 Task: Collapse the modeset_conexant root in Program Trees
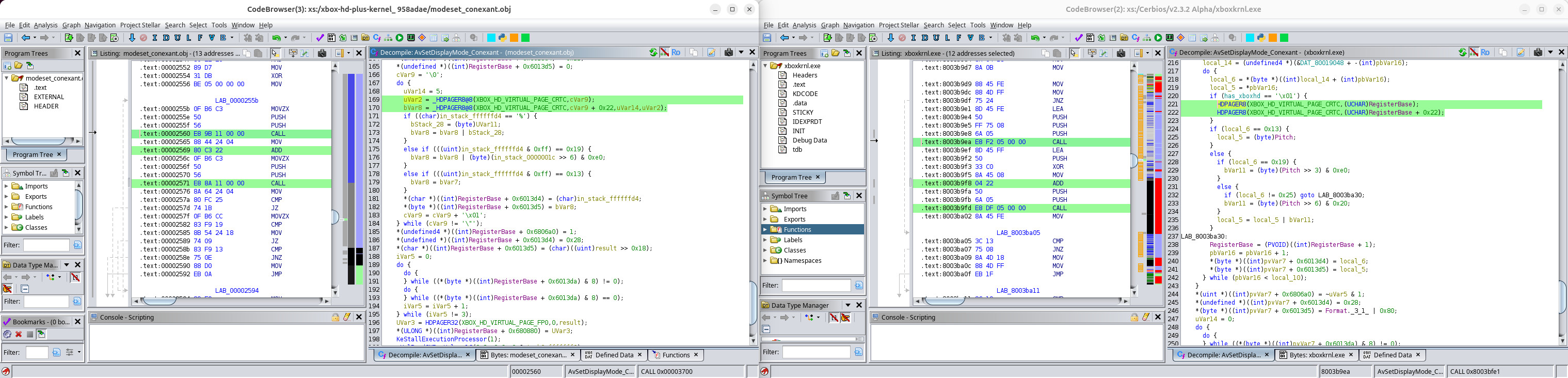coord(7,78)
